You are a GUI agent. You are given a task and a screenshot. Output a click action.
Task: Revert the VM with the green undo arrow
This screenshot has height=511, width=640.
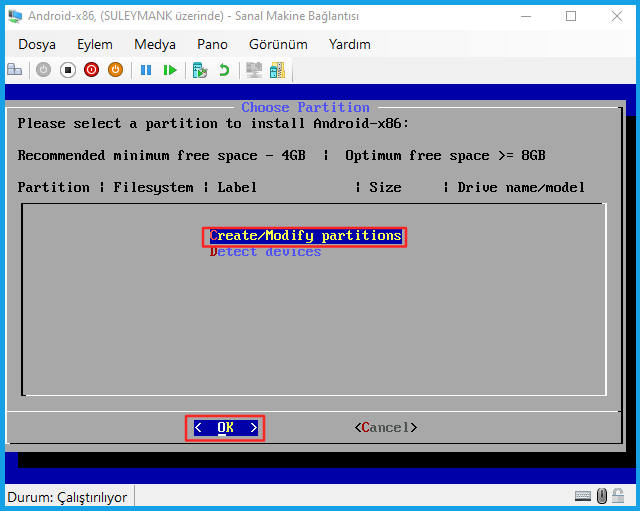(x=224, y=70)
